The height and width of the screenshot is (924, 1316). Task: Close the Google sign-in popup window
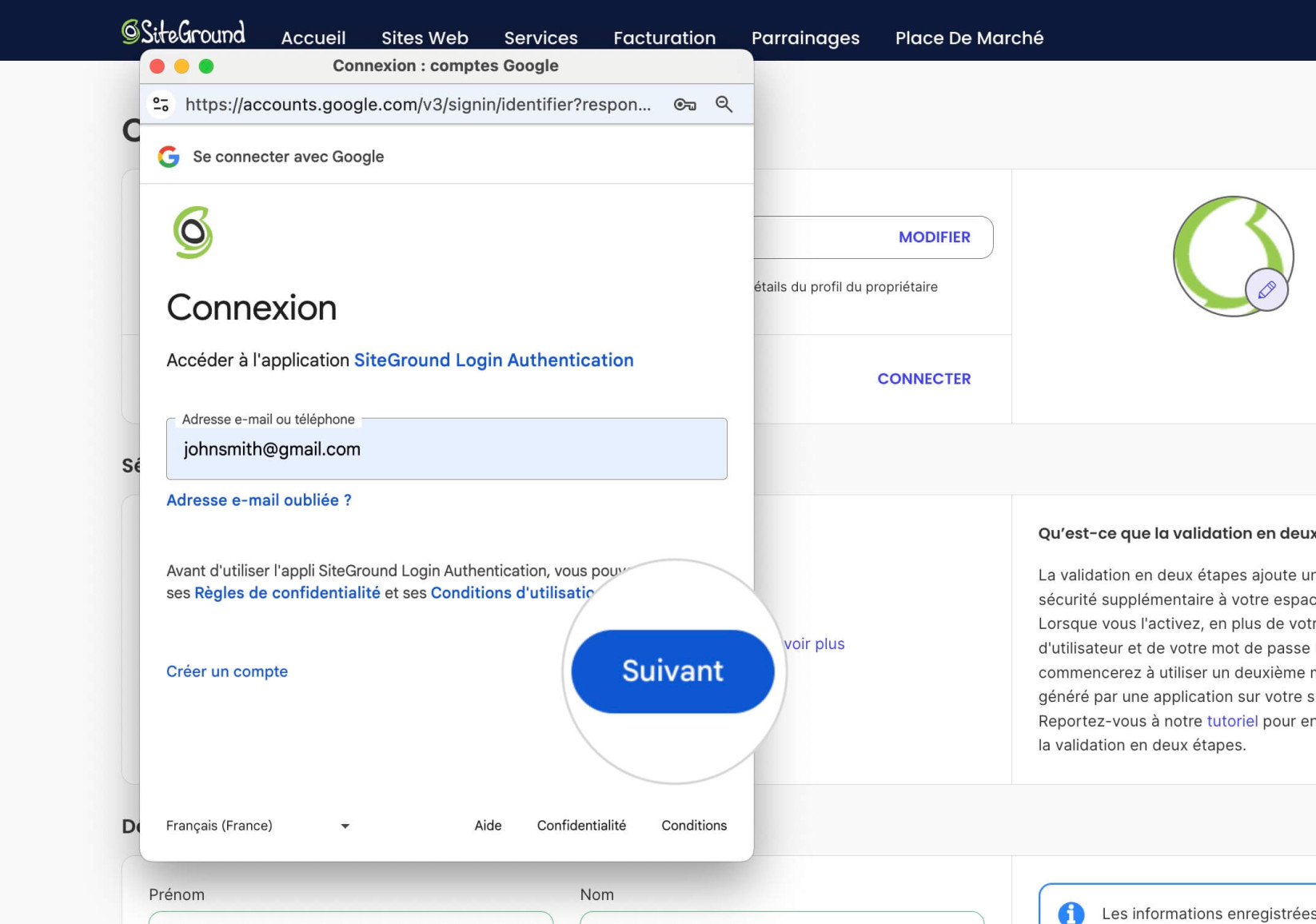[158, 66]
